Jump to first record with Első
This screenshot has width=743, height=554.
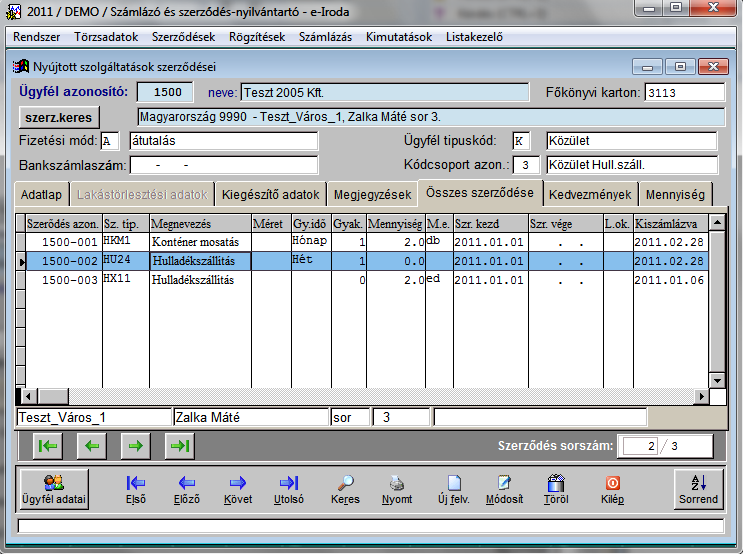(x=136, y=488)
